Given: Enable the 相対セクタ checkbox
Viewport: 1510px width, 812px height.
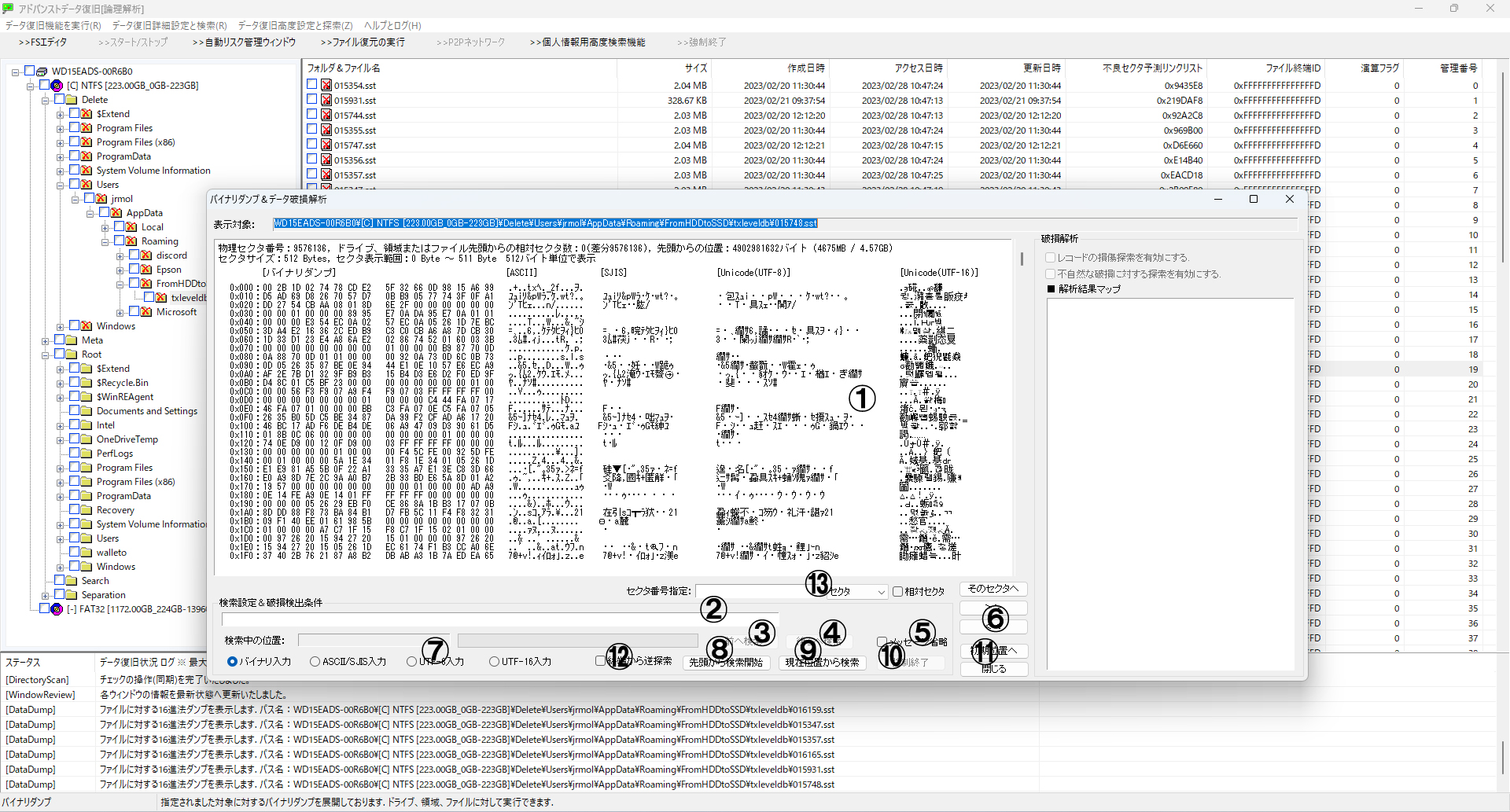Looking at the screenshot, I should click(x=897, y=592).
